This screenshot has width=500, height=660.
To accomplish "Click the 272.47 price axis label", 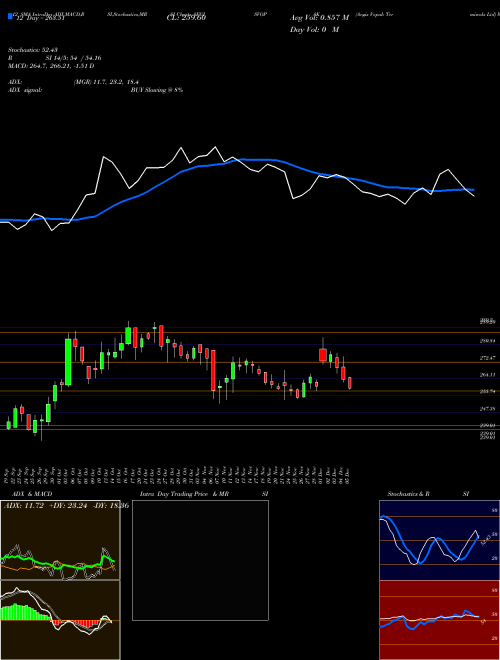I will click(x=488, y=358).
